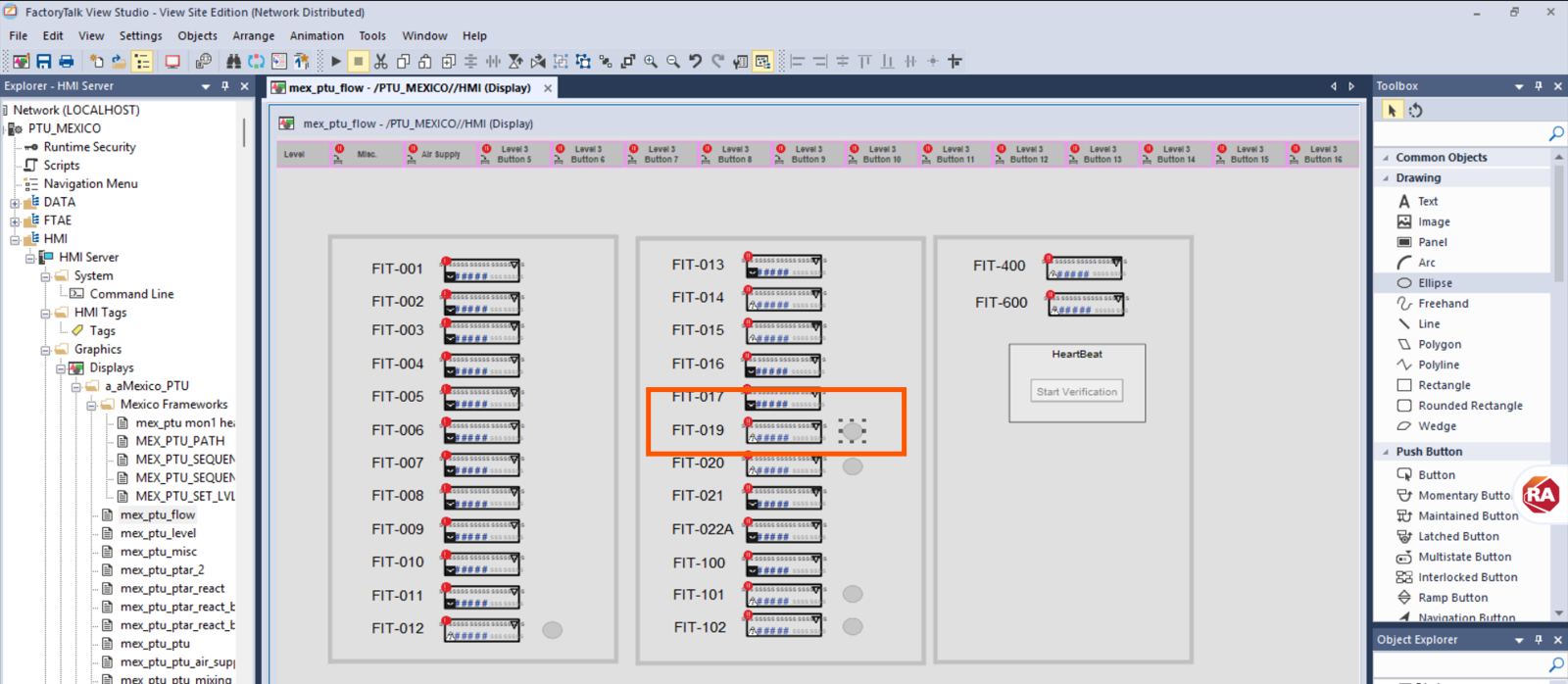
Task: Click the Copy icon in the toolbar
Action: [404, 62]
